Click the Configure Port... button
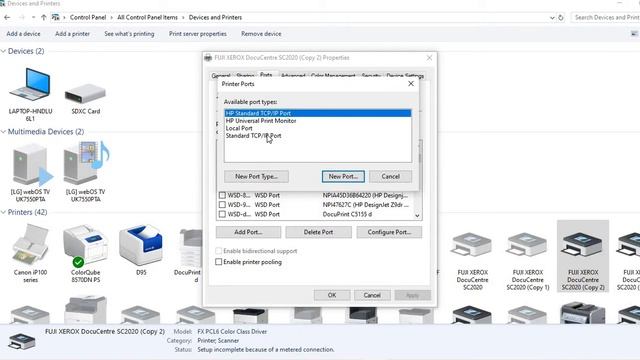Screen dimensions: 640x360 pos(389,232)
